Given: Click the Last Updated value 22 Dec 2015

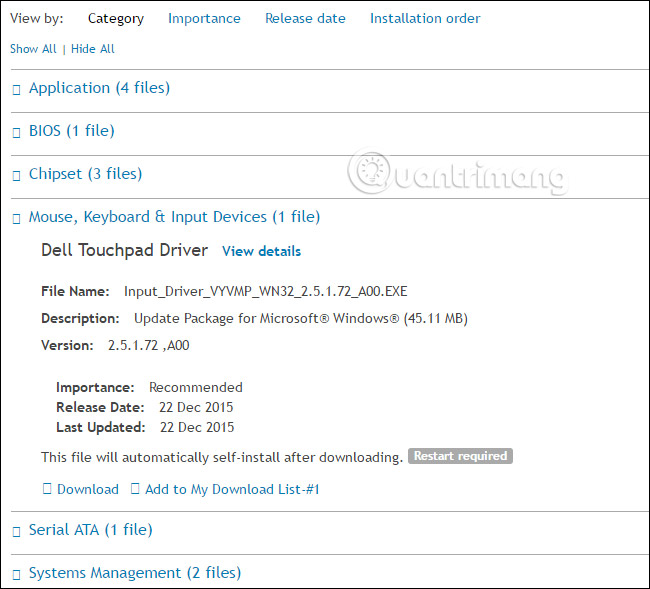Looking at the screenshot, I should click(x=197, y=427).
